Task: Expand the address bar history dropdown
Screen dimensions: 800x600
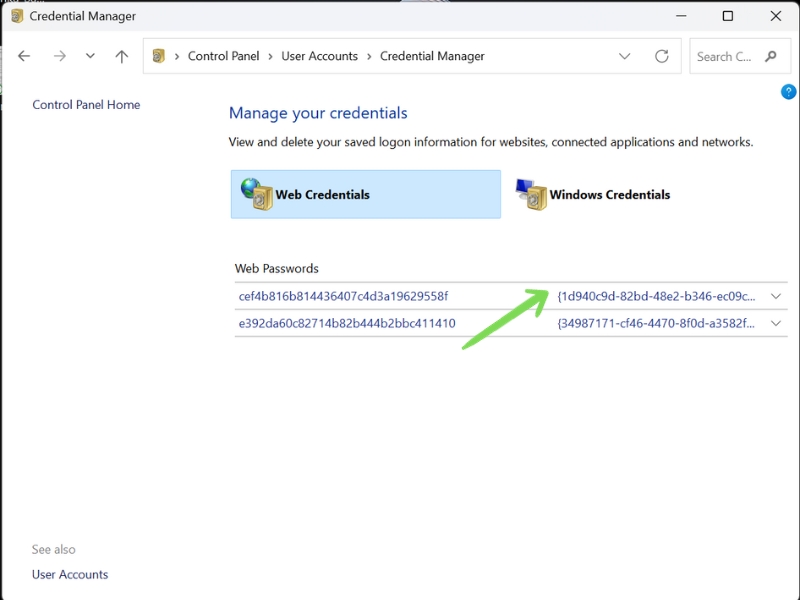Action: click(624, 56)
